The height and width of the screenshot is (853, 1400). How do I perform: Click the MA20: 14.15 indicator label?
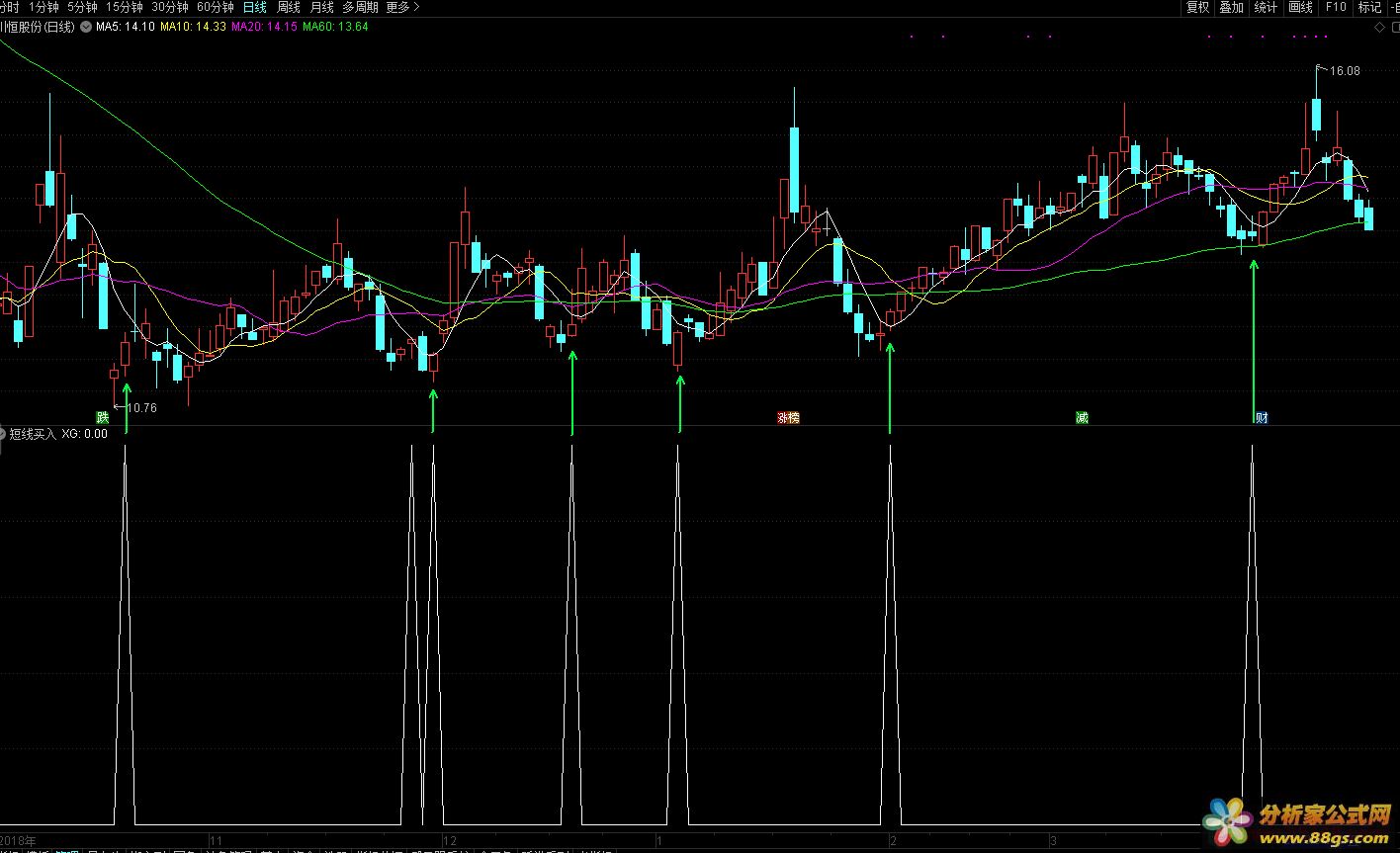coord(264,27)
